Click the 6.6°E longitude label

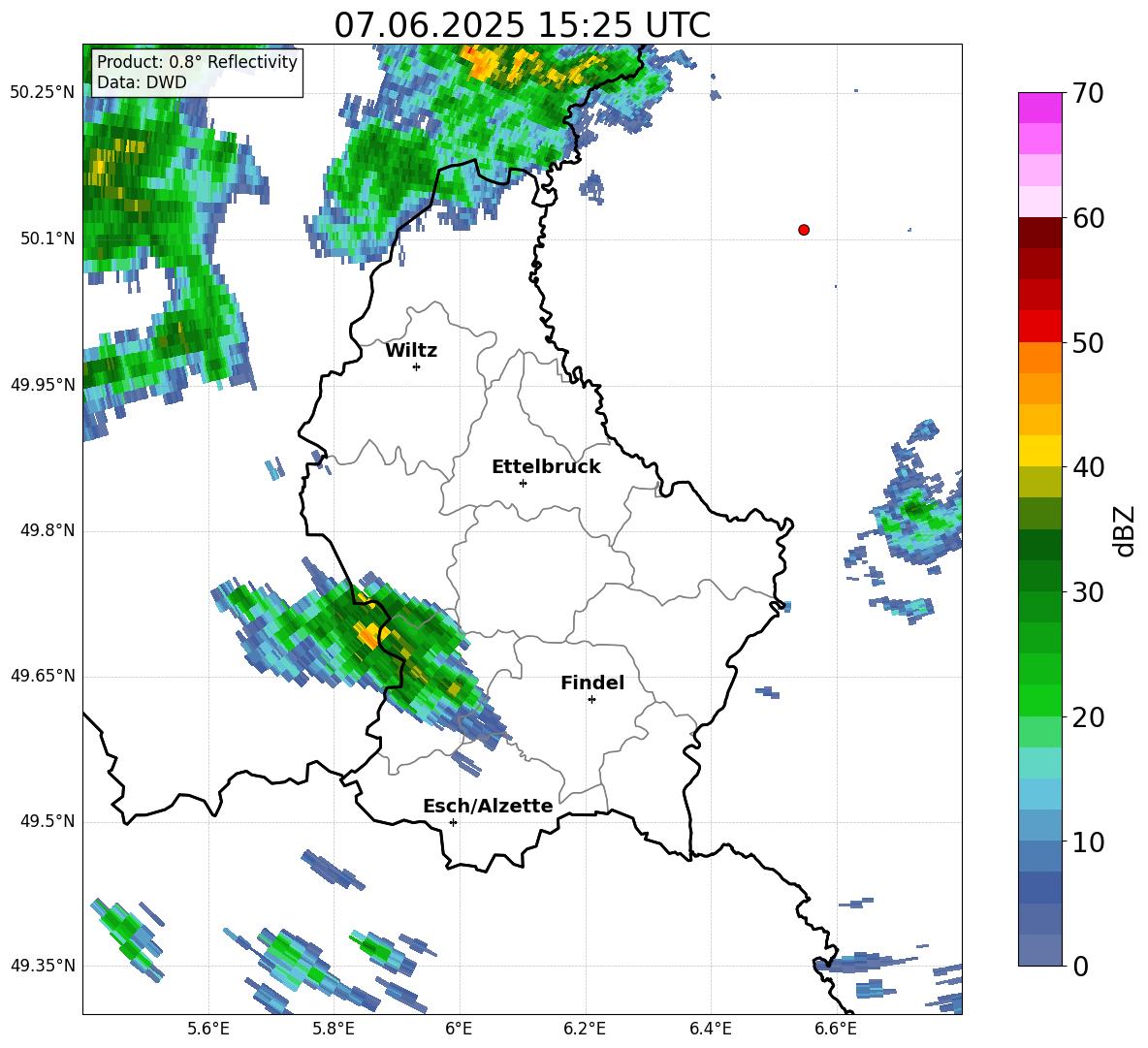pyautogui.click(x=836, y=1029)
